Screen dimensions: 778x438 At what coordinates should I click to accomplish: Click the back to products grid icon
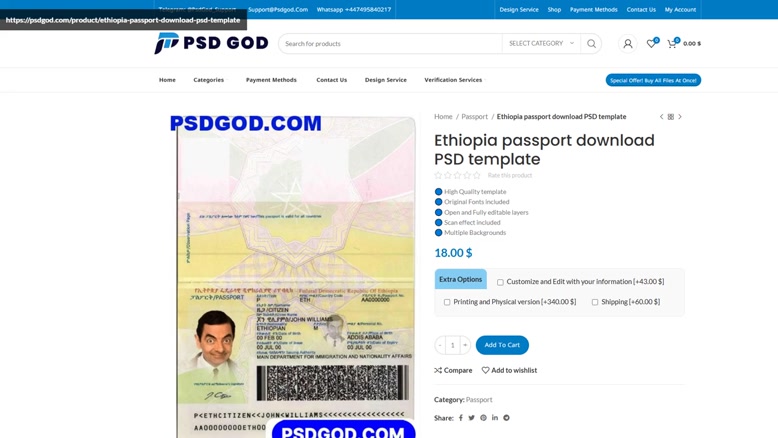pyautogui.click(x=671, y=117)
